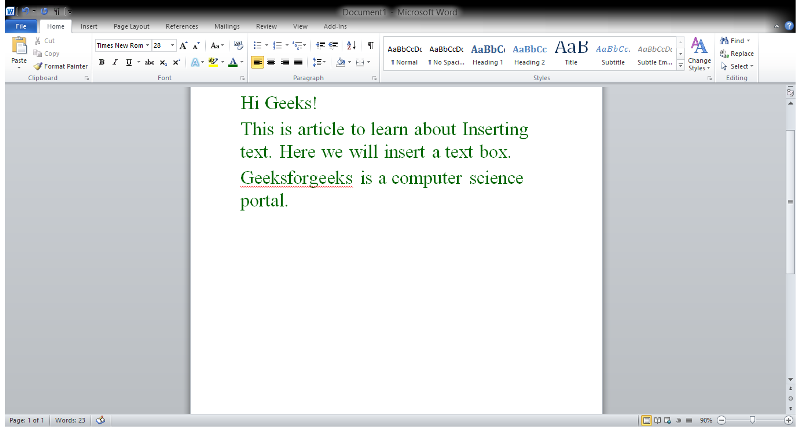Clear all formatting from the text
Image resolution: width=800 pixels, height=431 pixels.
click(238, 45)
